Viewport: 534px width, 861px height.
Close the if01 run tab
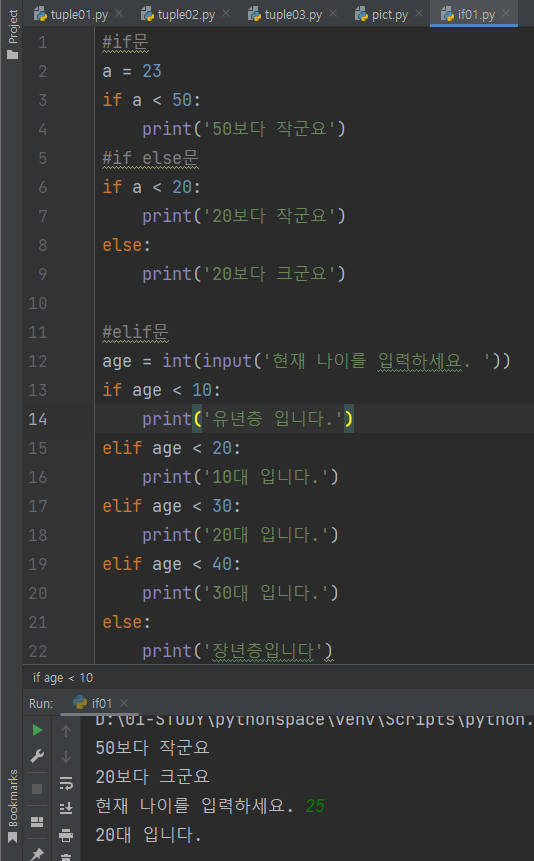[x=124, y=703]
